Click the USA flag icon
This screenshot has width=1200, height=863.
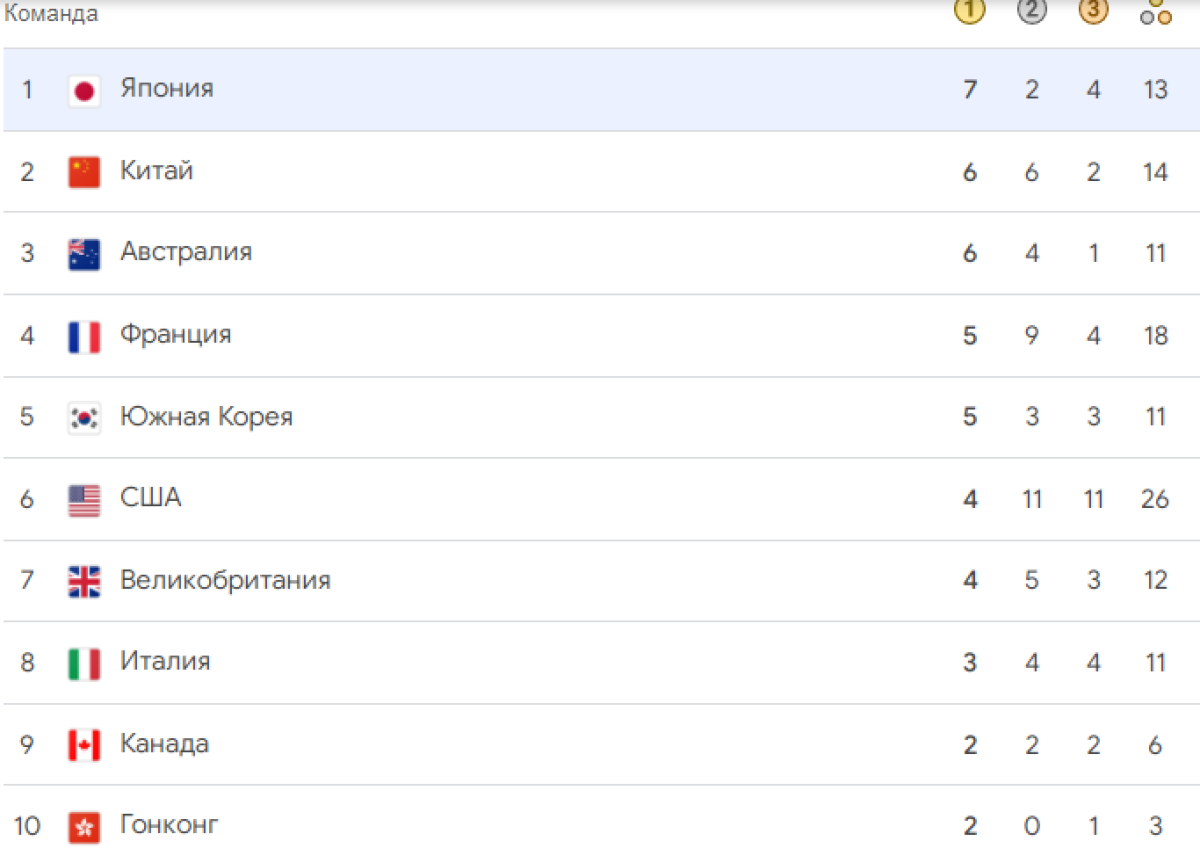coord(84,500)
